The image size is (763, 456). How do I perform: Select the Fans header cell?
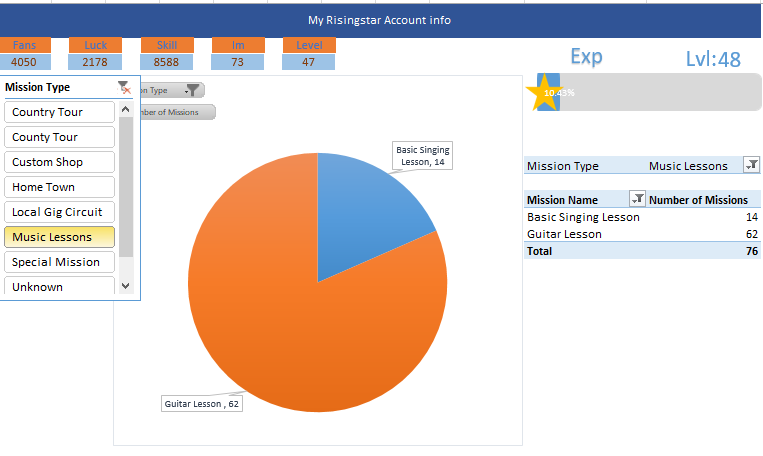click(24, 45)
